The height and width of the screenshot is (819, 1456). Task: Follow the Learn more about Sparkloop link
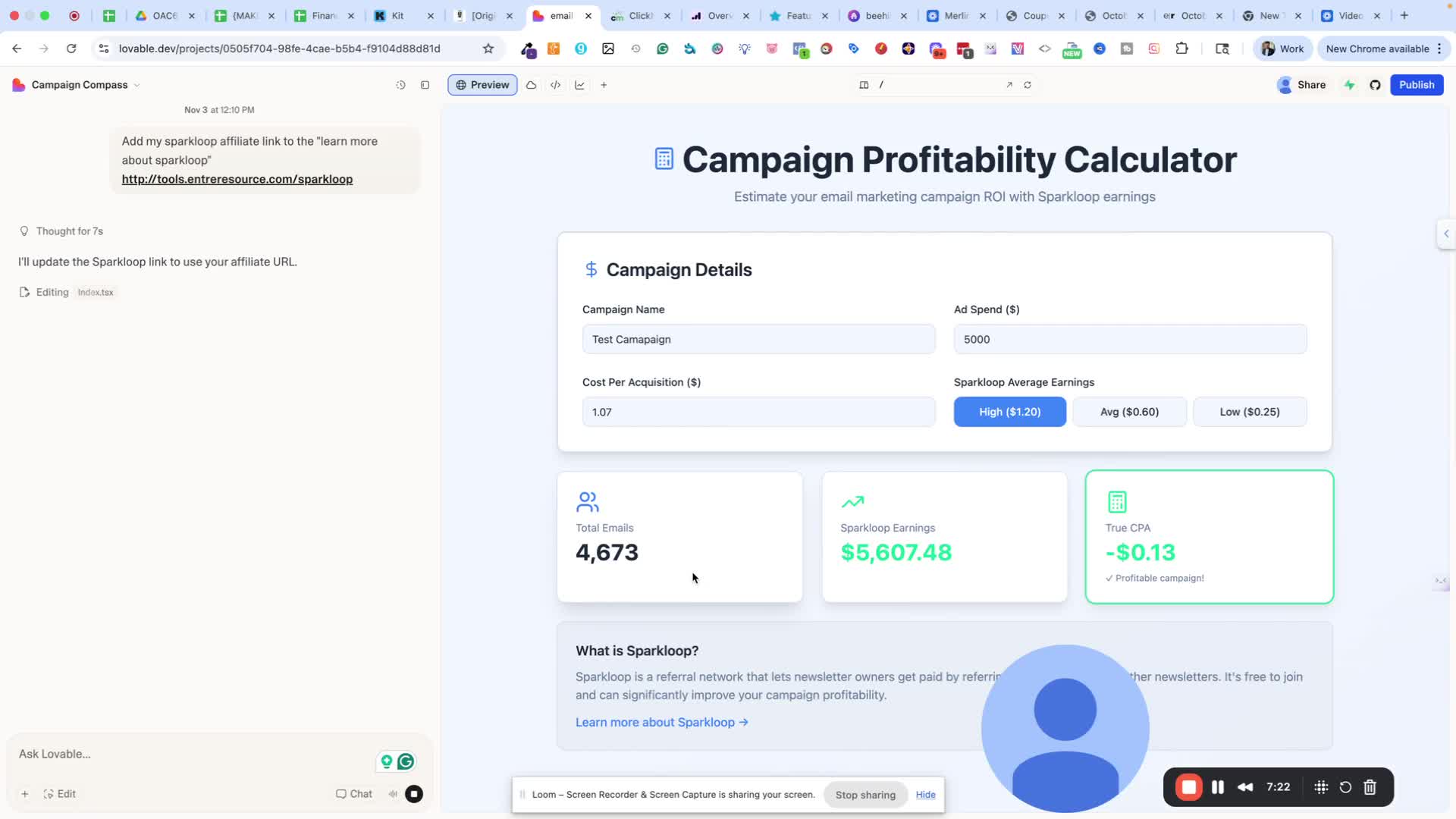[x=661, y=722]
